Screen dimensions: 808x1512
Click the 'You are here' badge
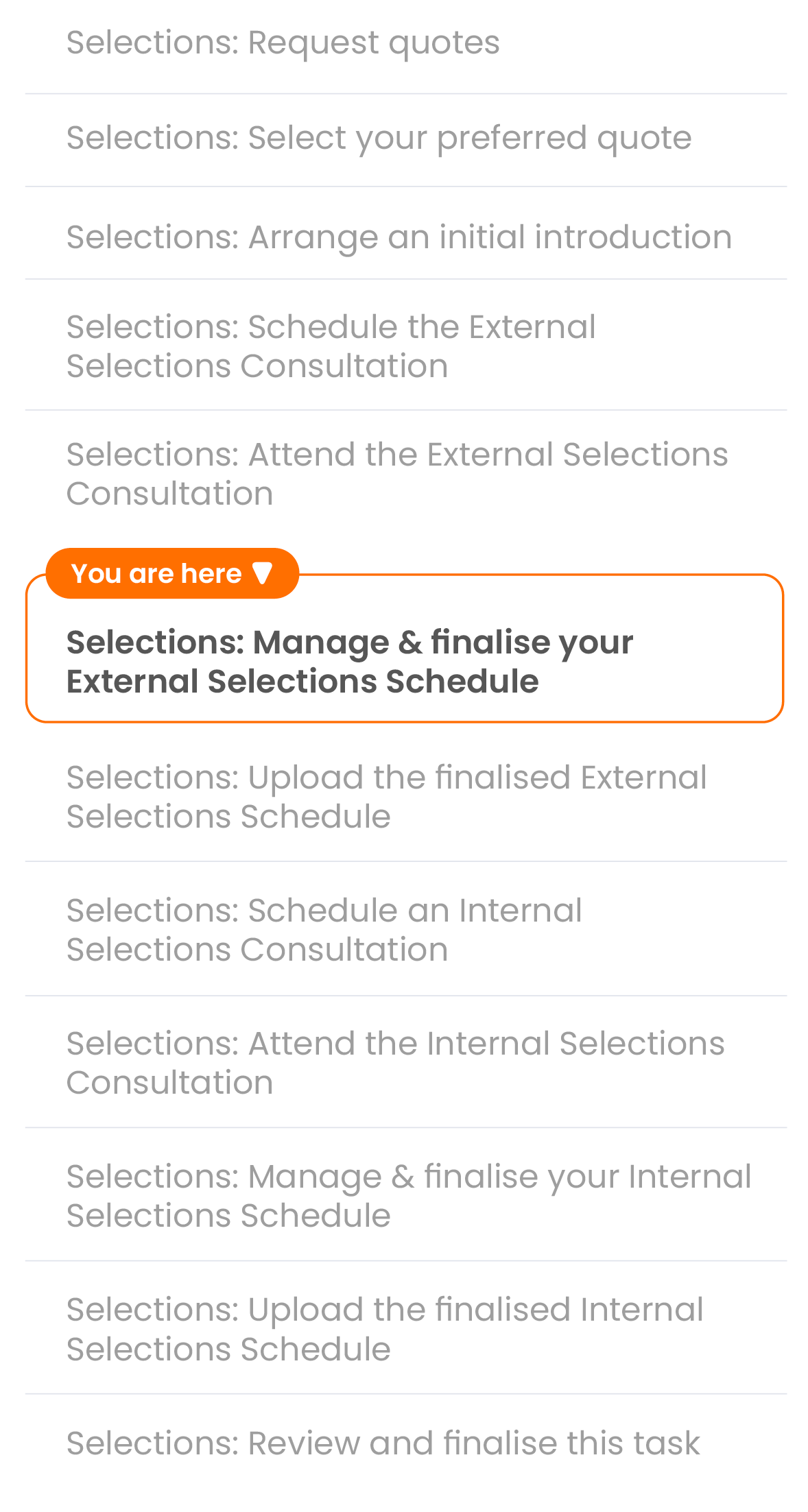171,573
